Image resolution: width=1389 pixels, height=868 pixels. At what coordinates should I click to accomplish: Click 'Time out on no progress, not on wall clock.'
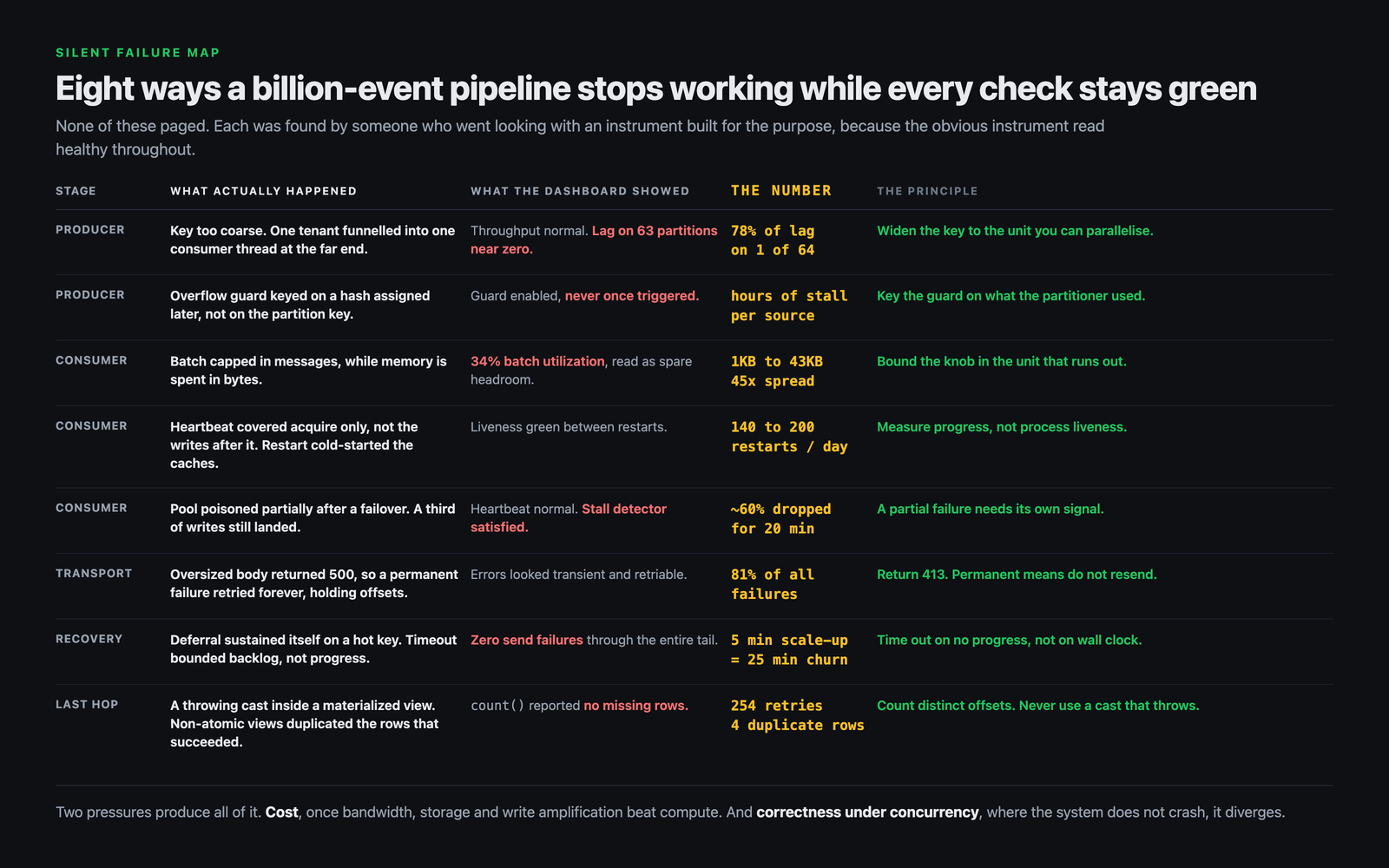1010,640
